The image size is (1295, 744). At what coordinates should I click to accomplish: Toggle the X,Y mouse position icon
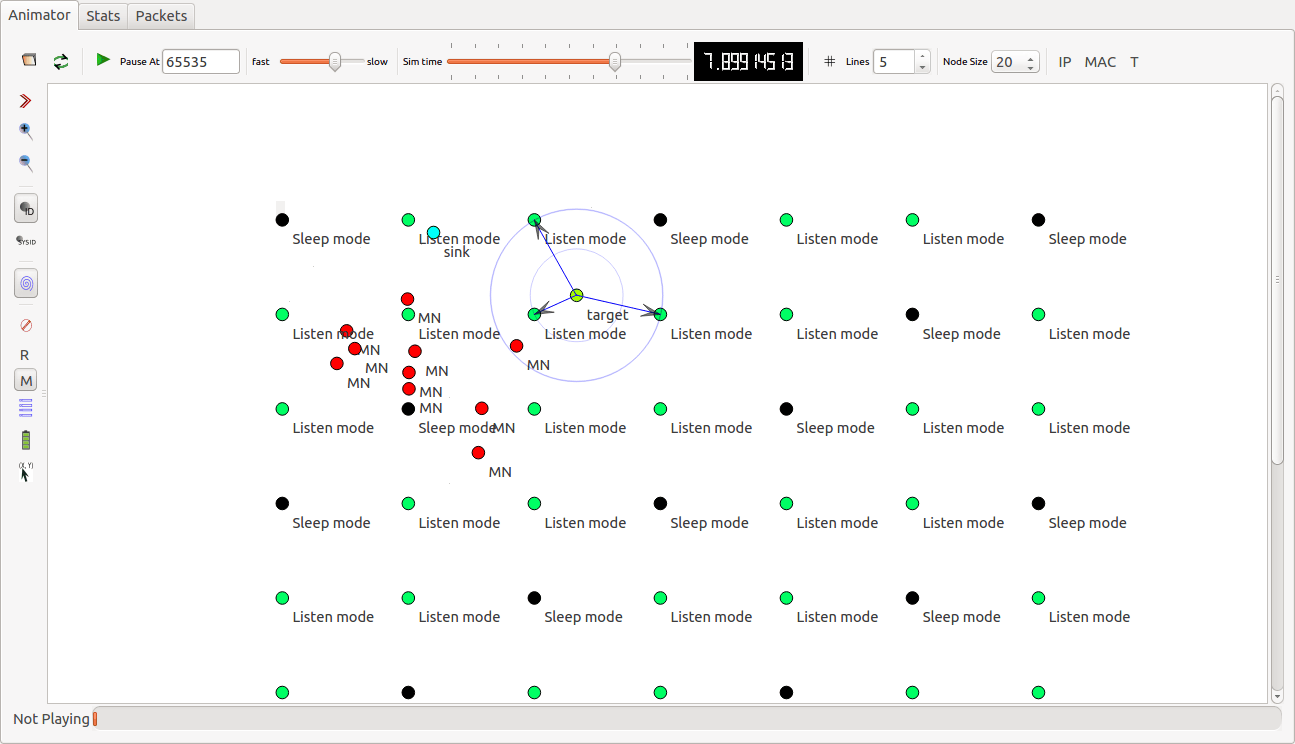click(26, 471)
